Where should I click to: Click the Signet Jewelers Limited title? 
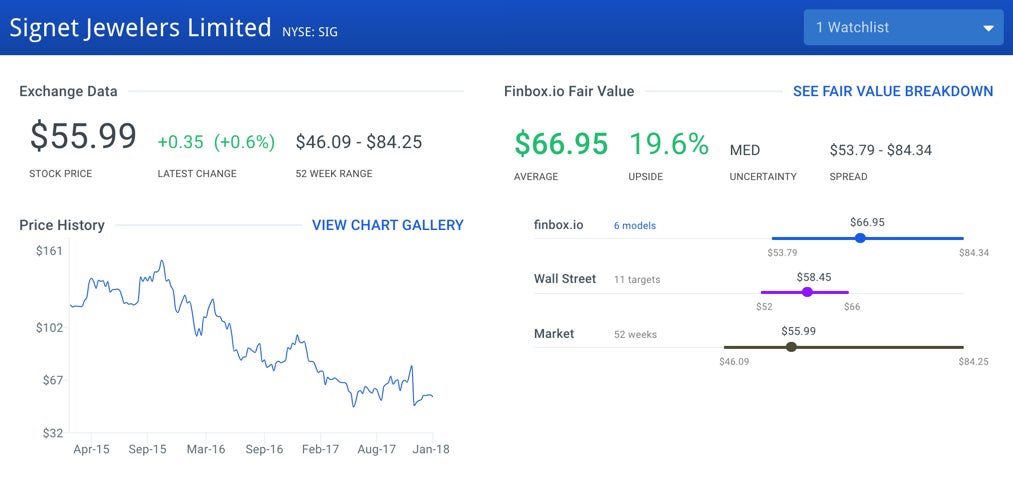[x=140, y=28]
